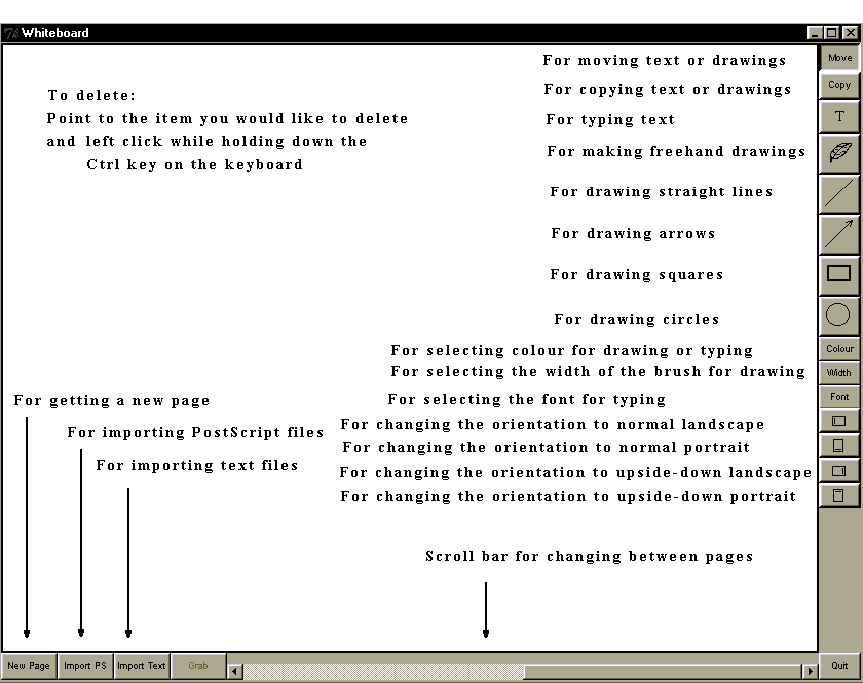Click 'Point to the item you would like to delete'
Image resolution: width=863 pixels, height=683 pixels.
point(227,118)
